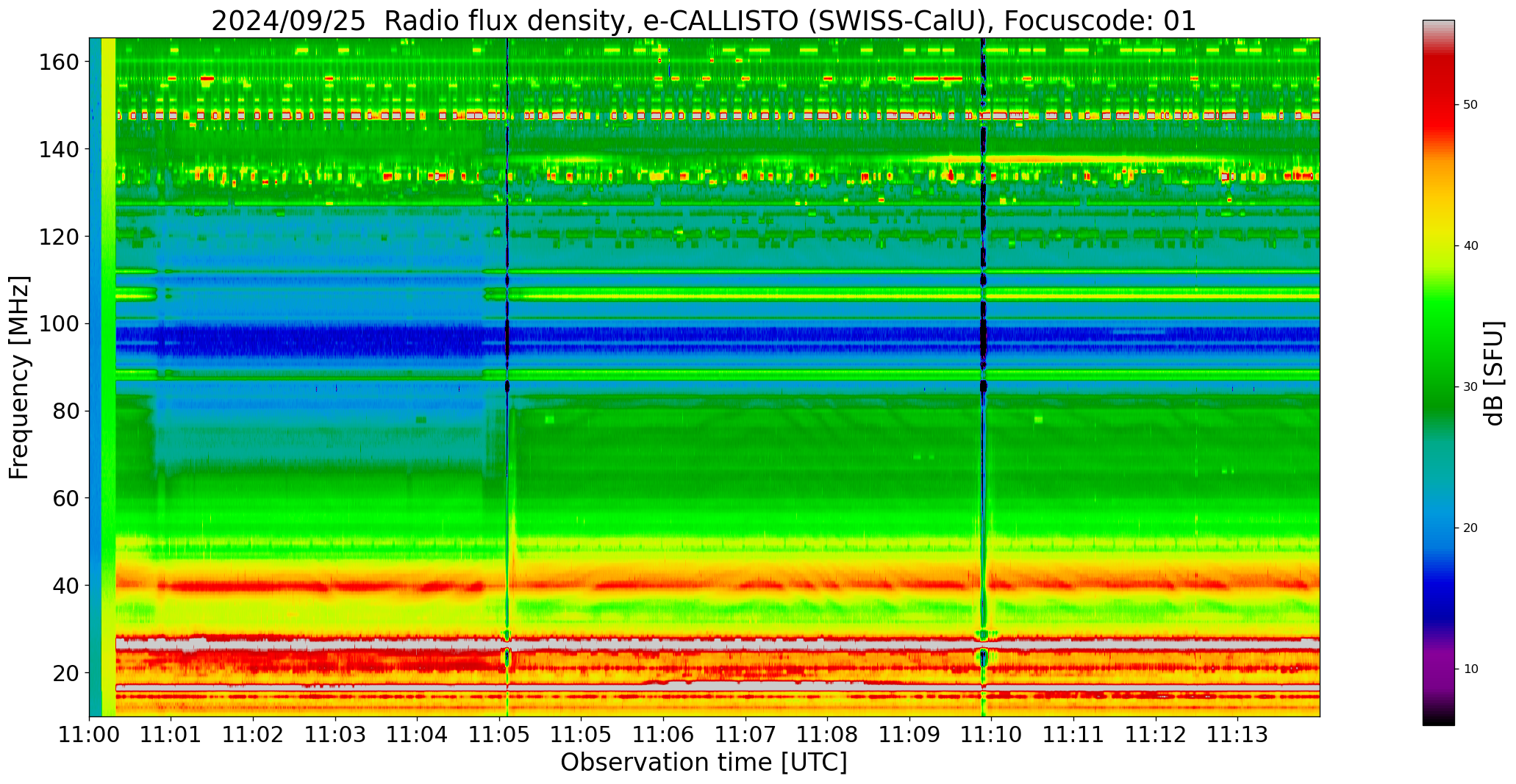Viewport: 1516px width, 784px height.
Task: Click the 'dB [SFU]' colorbar label
Action: click(1494, 373)
